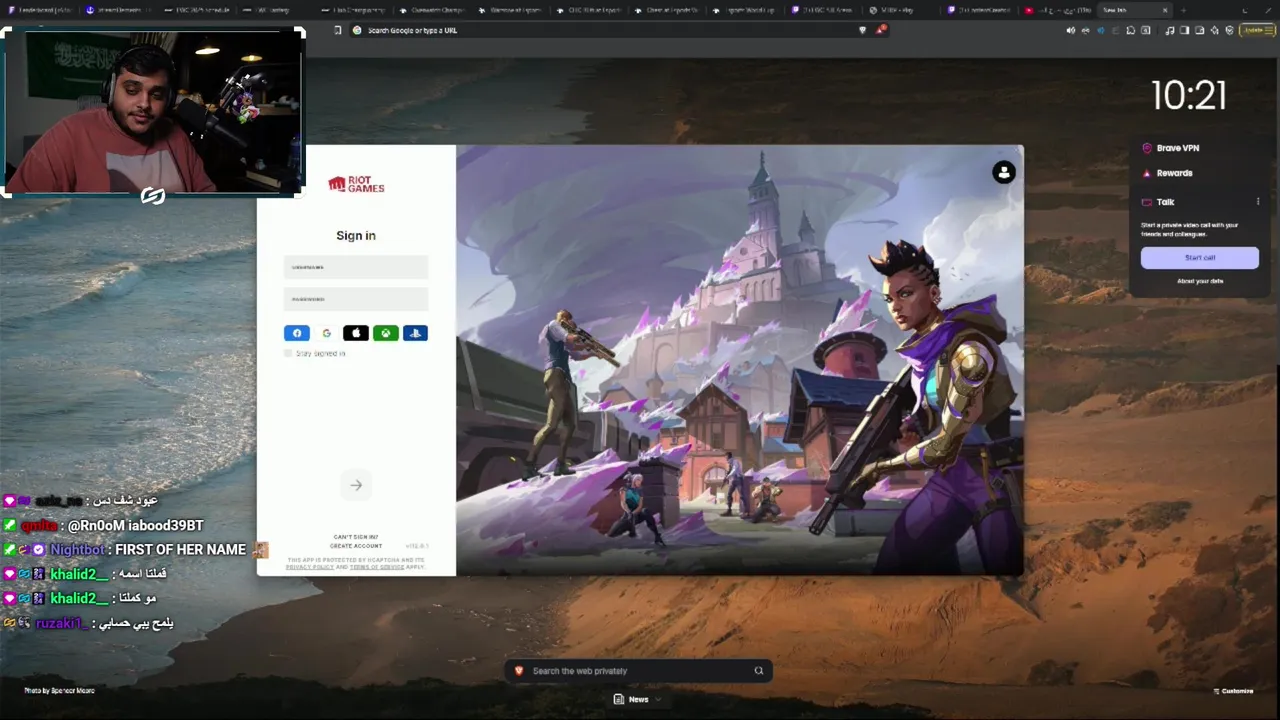Open Brave VPN widget

[1177, 148]
